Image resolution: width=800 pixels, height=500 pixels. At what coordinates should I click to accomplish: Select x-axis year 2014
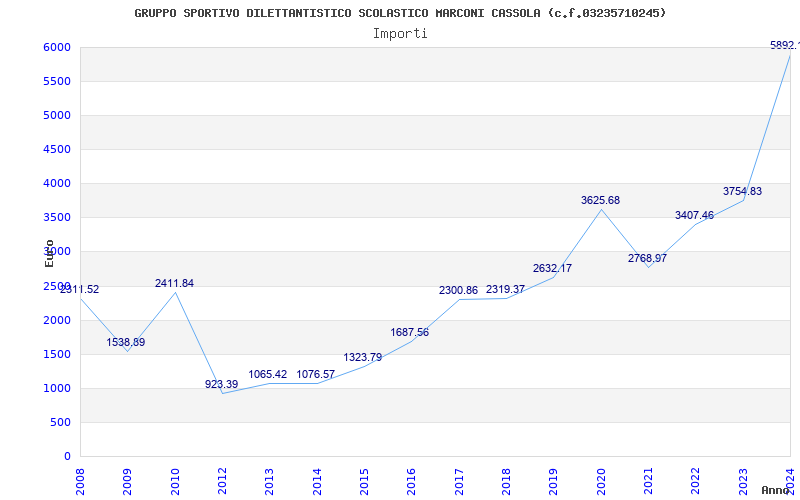pyautogui.click(x=317, y=482)
